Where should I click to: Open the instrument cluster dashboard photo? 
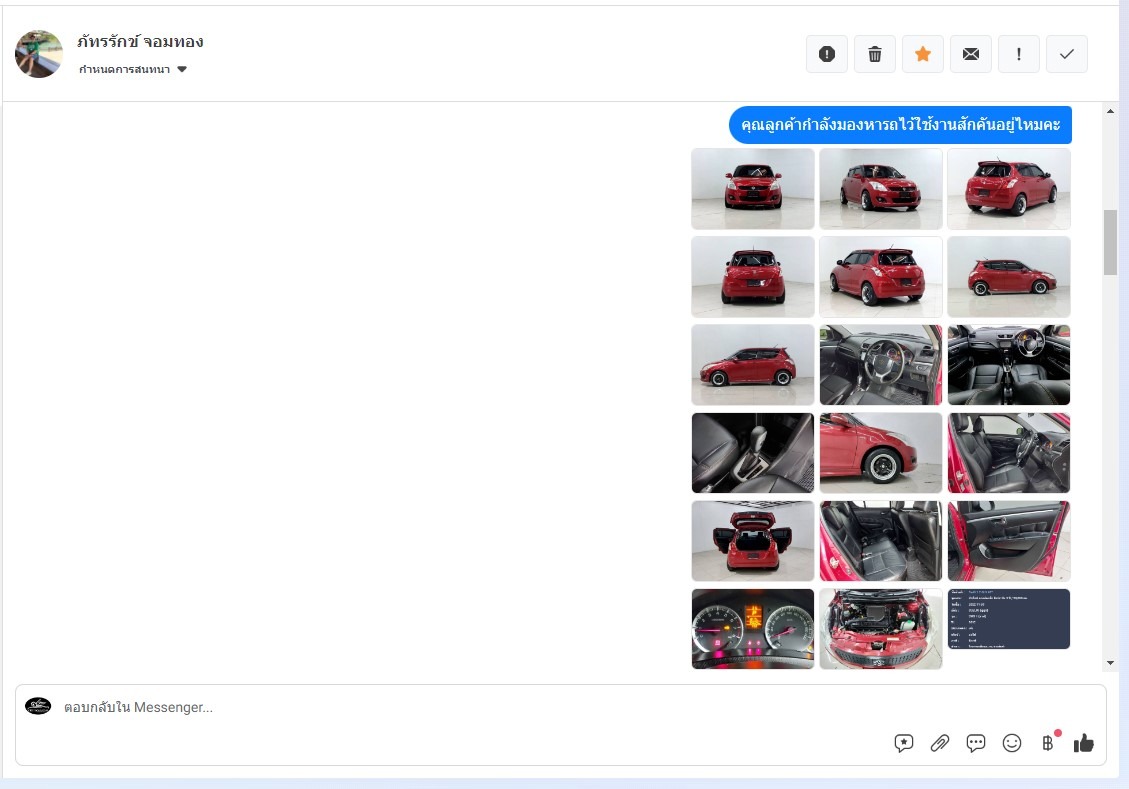tap(753, 628)
